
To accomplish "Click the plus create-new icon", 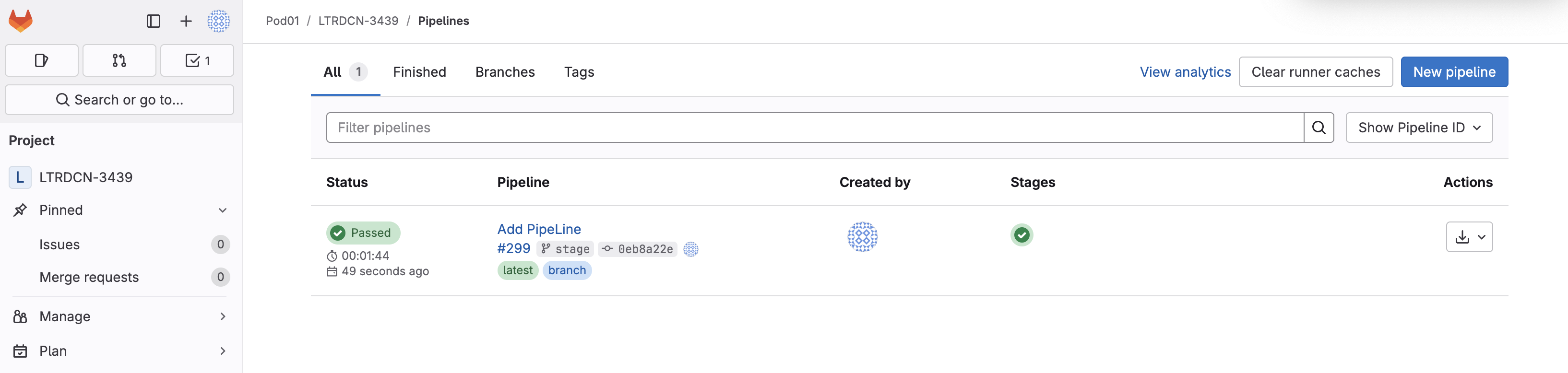I will coord(186,21).
